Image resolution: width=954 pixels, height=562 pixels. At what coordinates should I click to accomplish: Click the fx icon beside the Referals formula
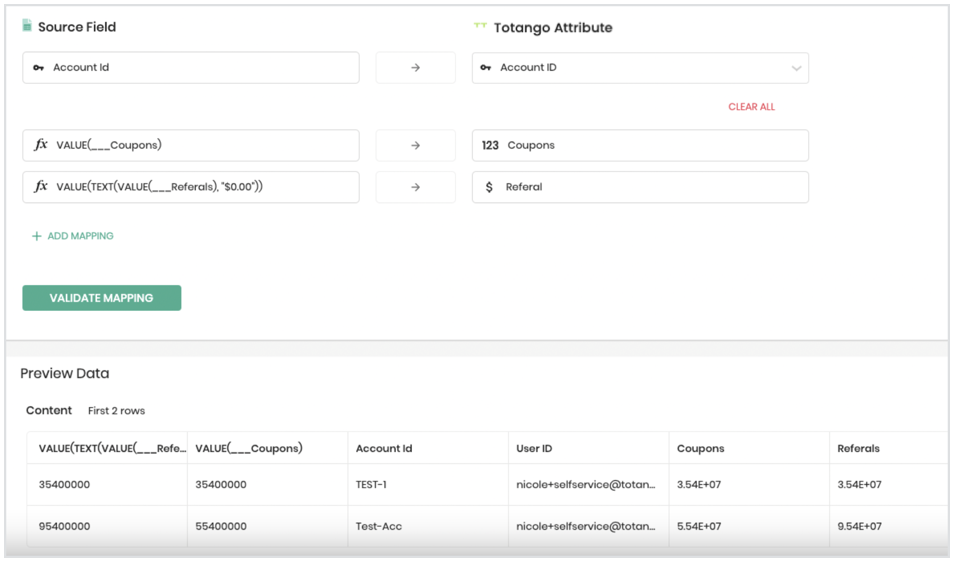tap(41, 187)
